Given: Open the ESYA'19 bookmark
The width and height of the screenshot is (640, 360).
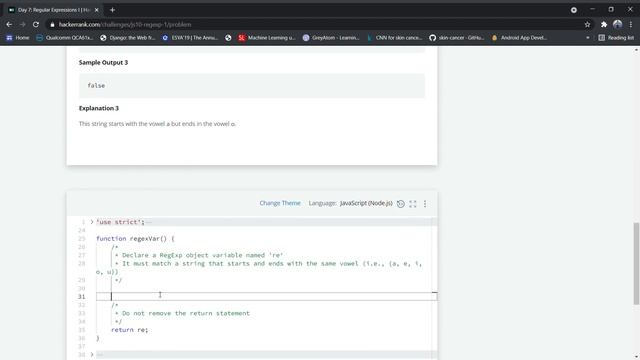Looking at the screenshot, I should (190, 38).
